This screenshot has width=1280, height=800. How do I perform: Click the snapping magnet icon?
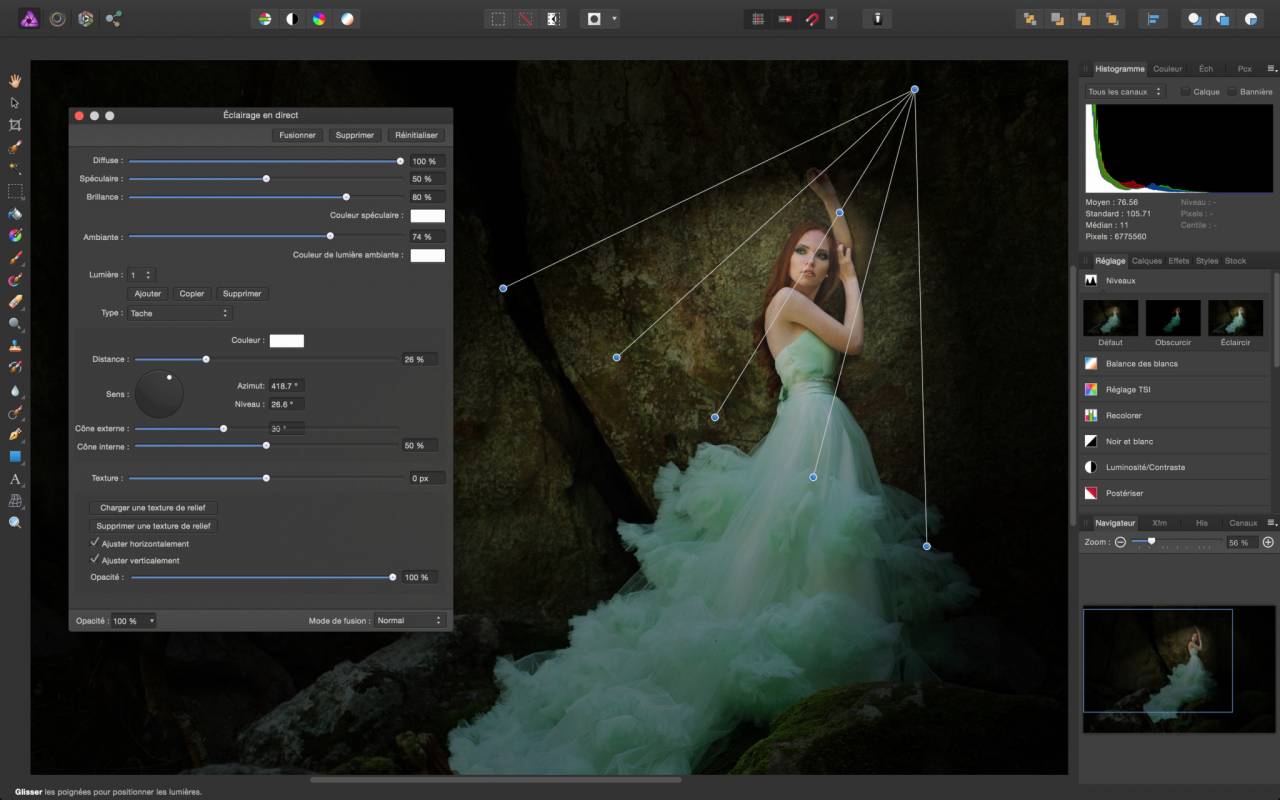pos(812,19)
